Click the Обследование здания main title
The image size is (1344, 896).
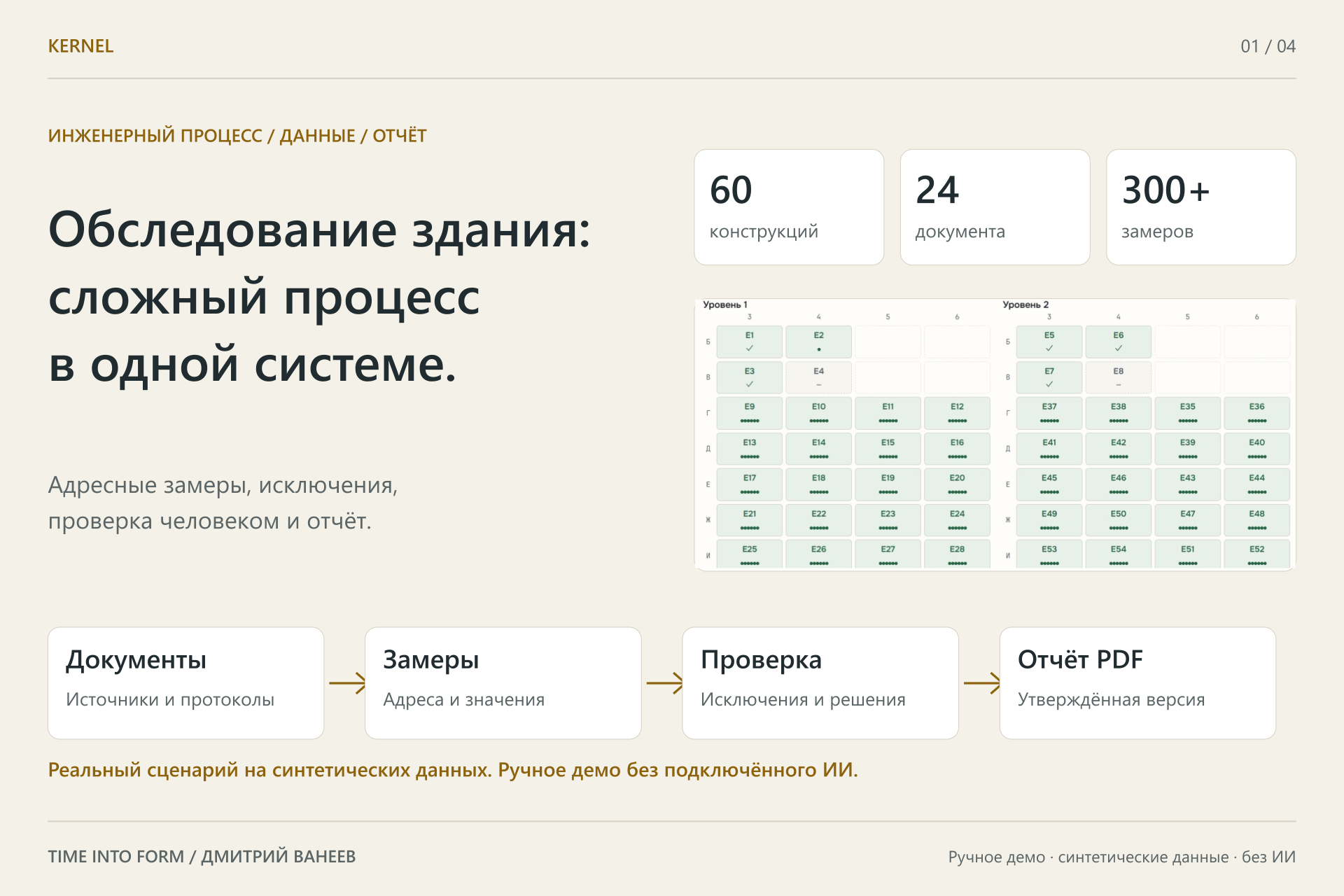(x=320, y=297)
